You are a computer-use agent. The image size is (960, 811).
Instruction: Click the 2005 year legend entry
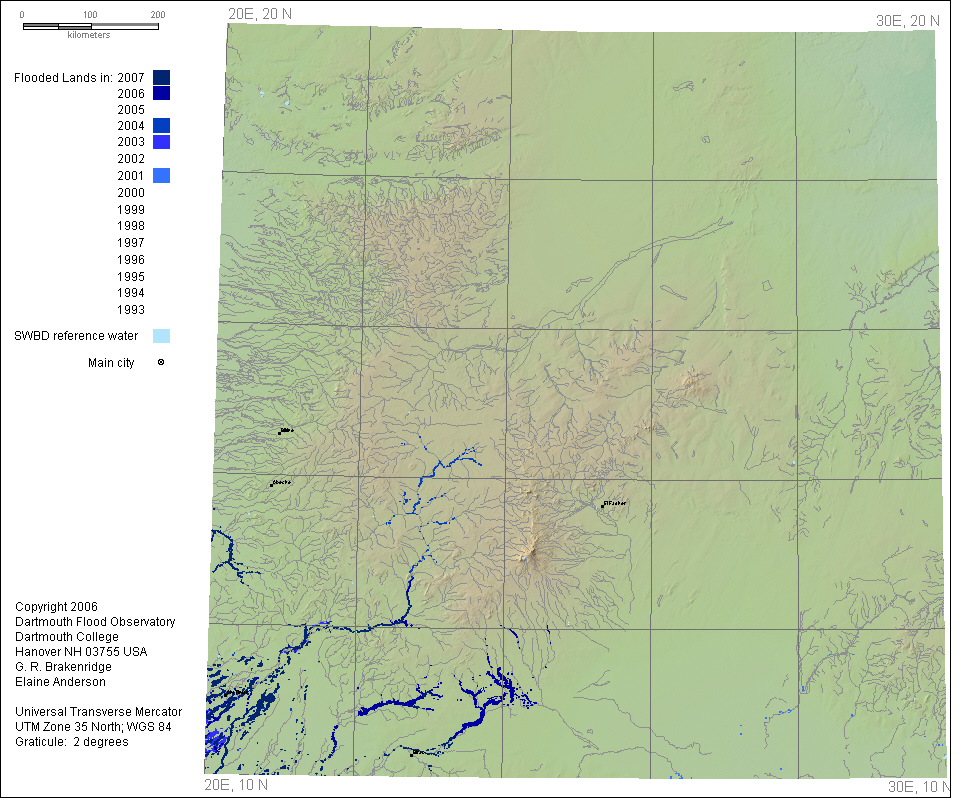click(x=131, y=110)
